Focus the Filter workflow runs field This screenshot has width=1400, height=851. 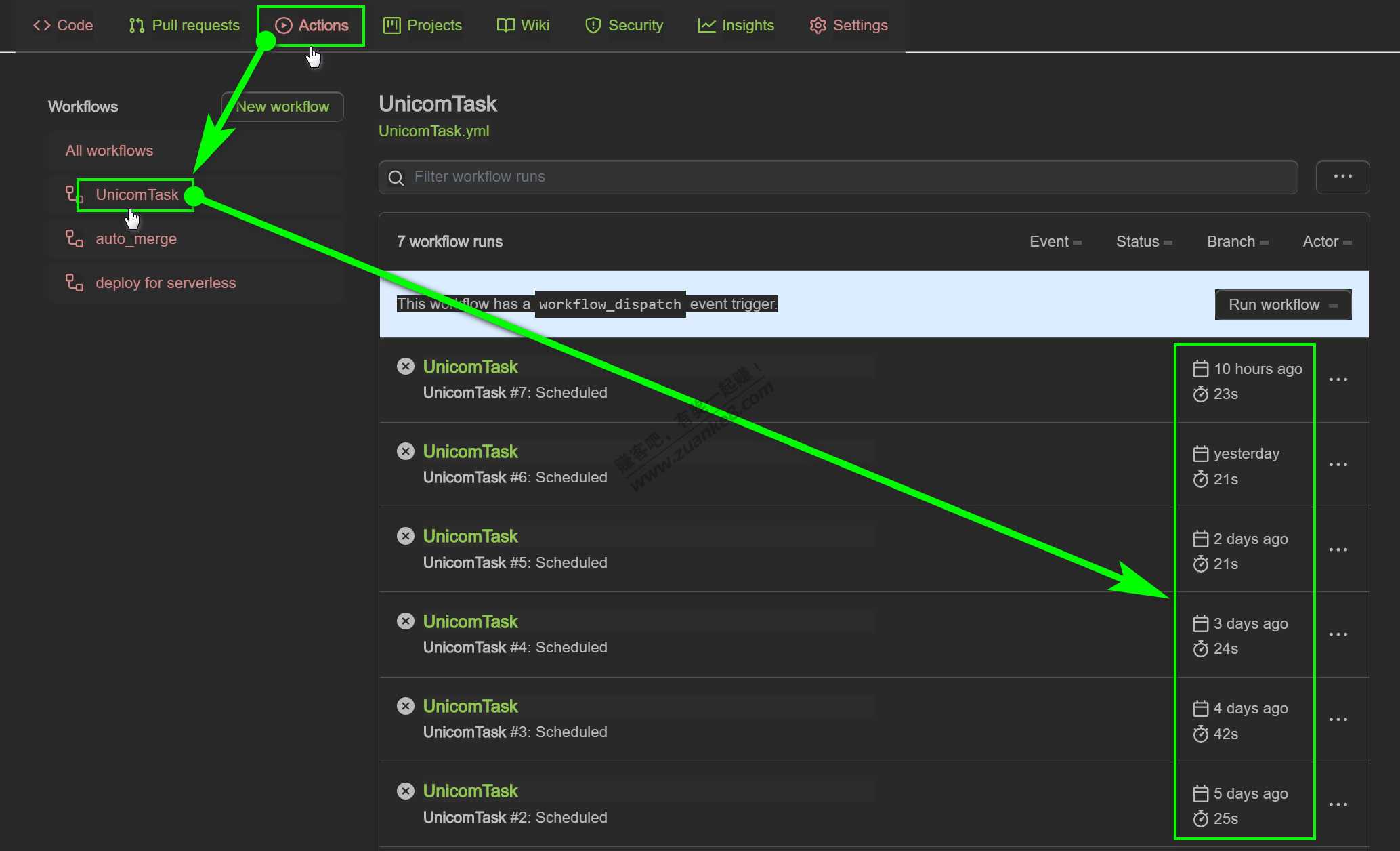click(839, 177)
